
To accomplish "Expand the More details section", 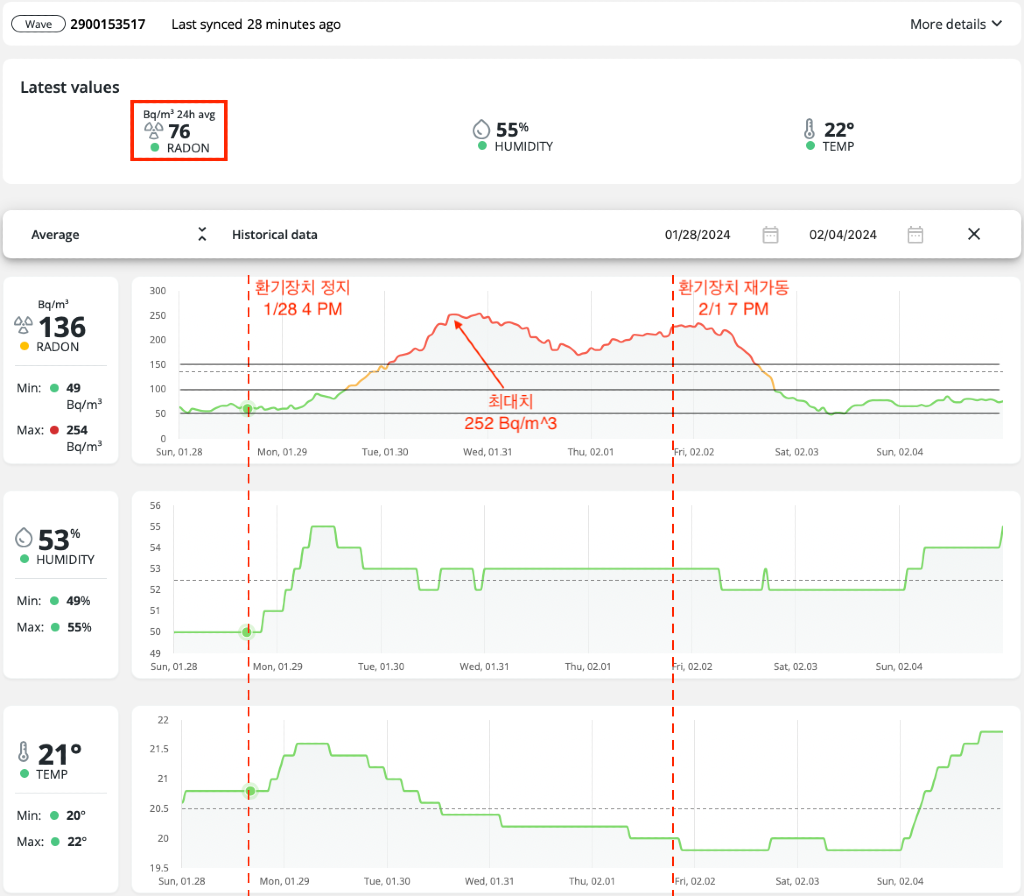I will click(955, 24).
